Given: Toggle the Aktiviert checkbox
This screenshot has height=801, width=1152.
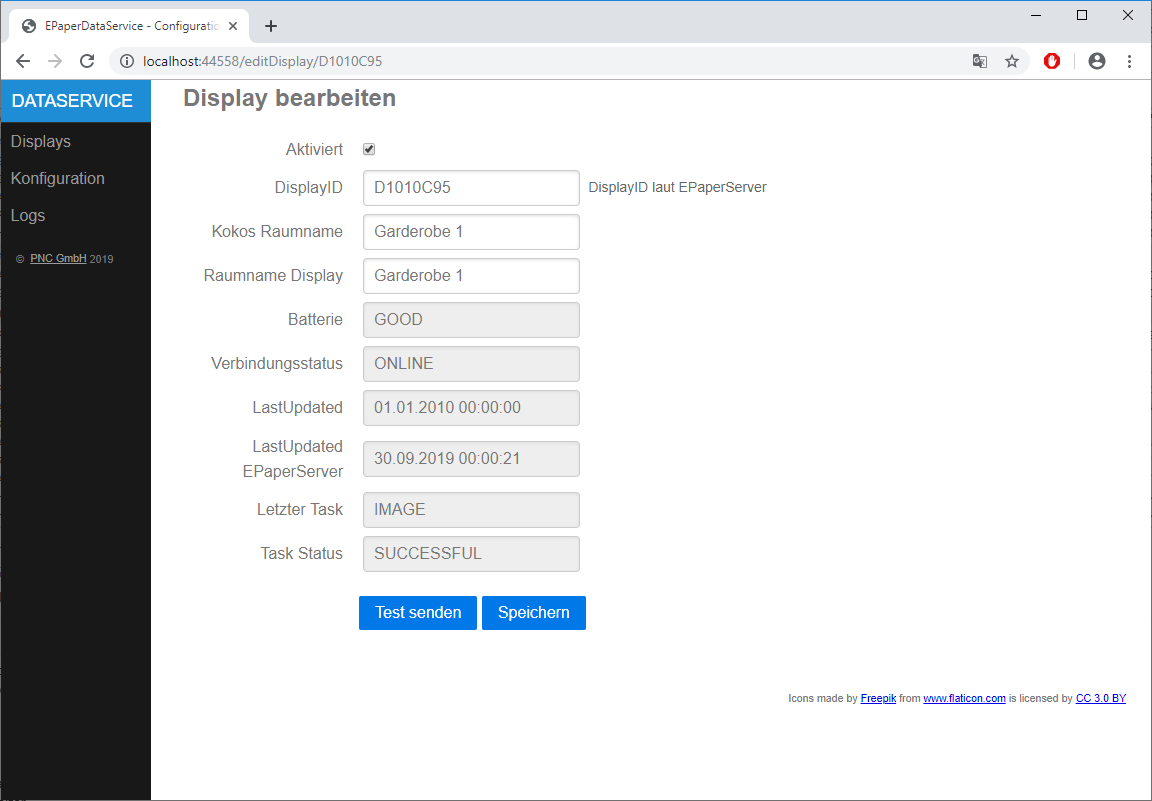Looking at the screenshot, I should 369,149.
